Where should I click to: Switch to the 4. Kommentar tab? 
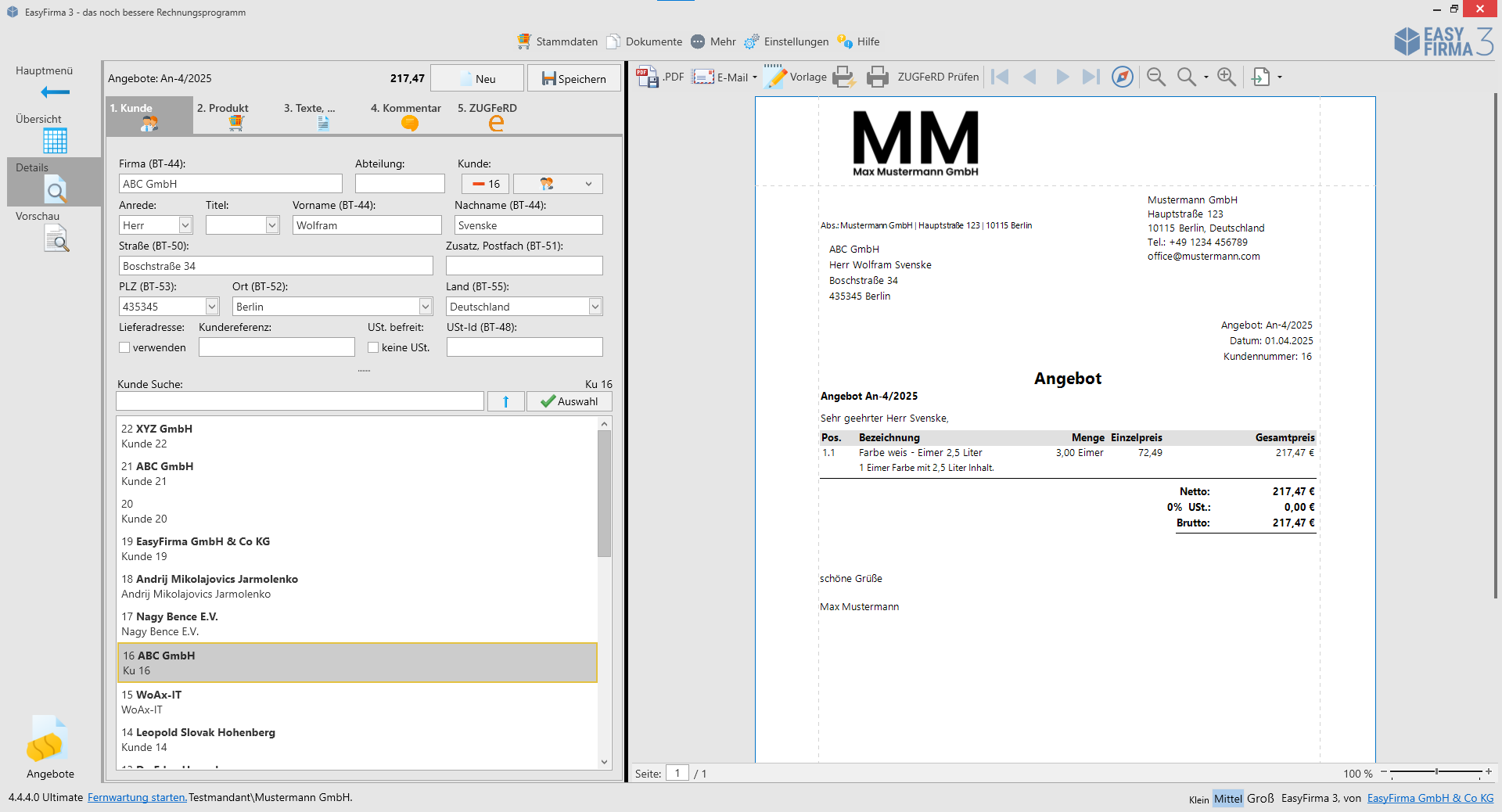409,116
